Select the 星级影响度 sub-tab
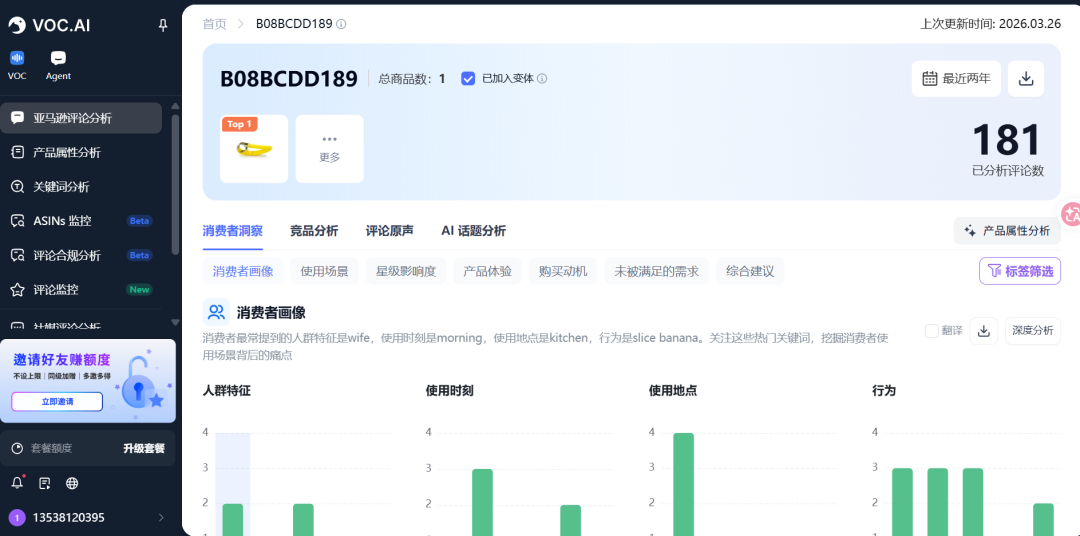The height and width of the screenshot is (536, 1080). (x=406, y=271)
